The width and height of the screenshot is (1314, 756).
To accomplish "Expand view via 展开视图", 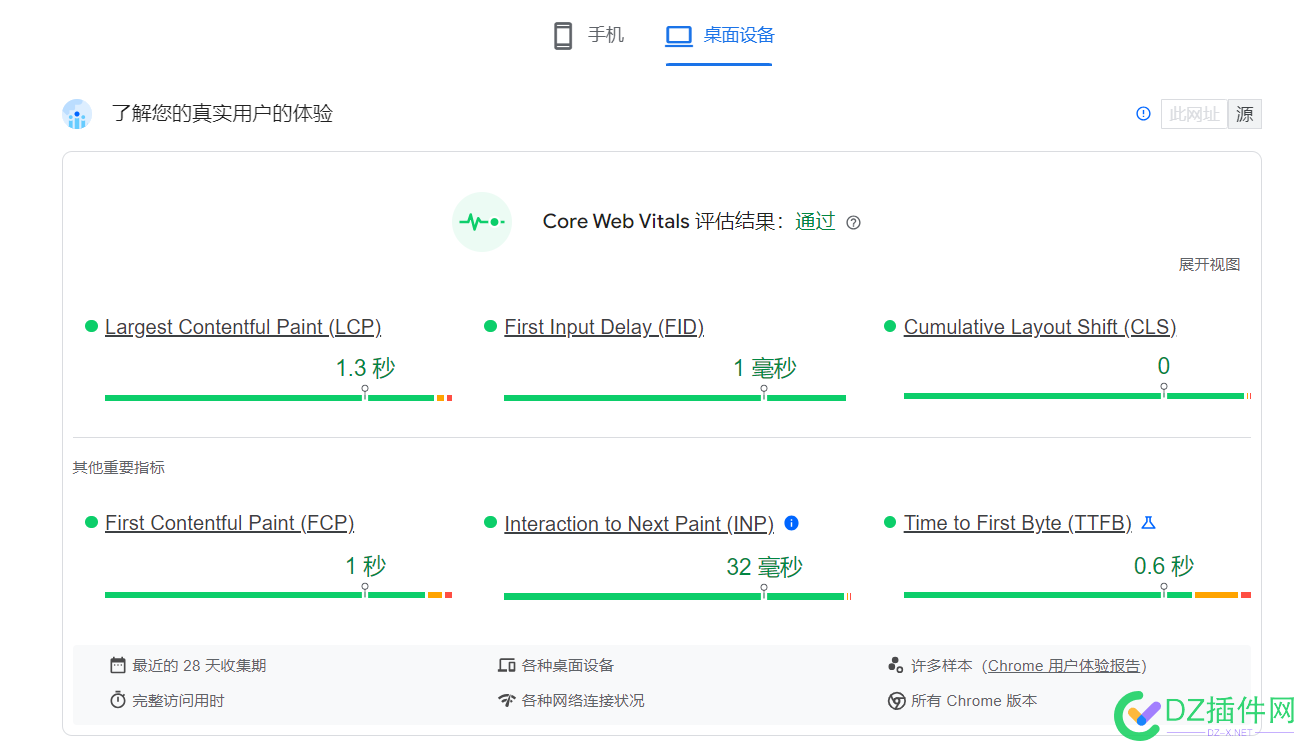I will [1209, 265].
